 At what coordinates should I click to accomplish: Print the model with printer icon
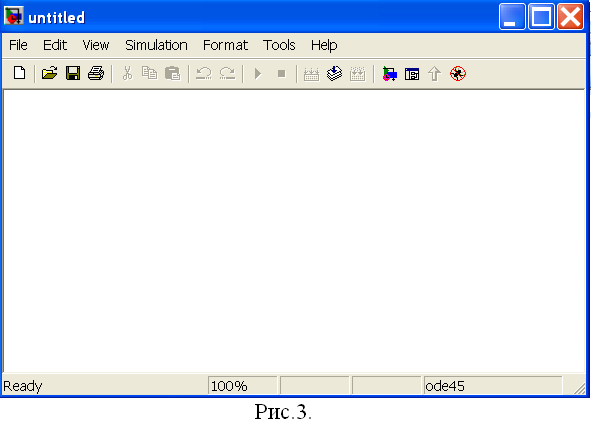tap(96, 73)
